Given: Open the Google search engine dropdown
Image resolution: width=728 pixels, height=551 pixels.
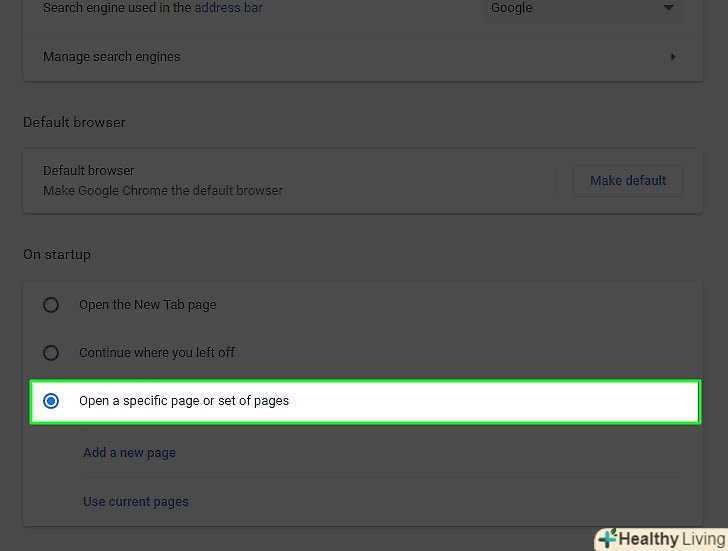Looking at the screenshot, I should pos(583,8).
